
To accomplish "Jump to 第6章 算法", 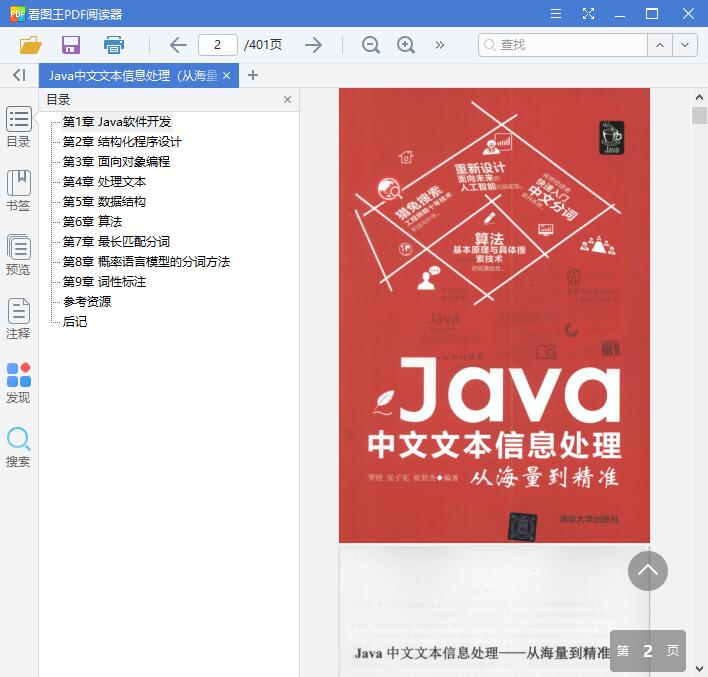I will (93, 222).
